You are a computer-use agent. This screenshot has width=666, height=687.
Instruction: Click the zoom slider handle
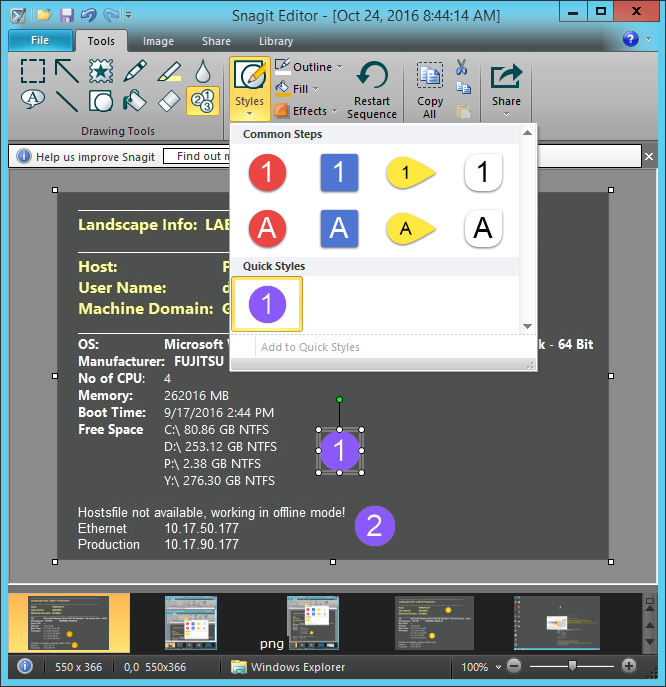[x=572, y=666]
